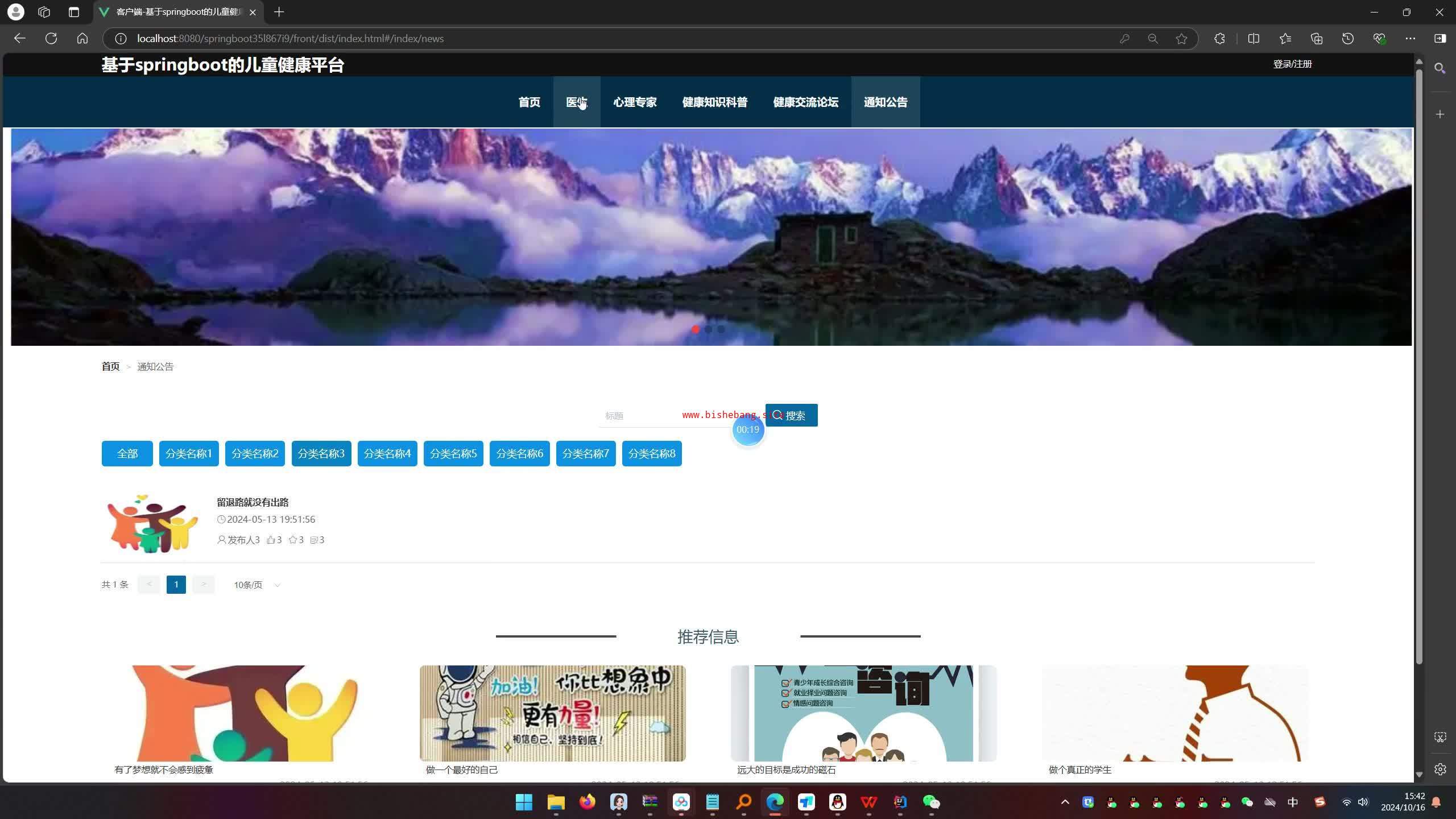Screen dimensions: 1456x819
Task: Open the 登录/注册 link
Action: click(1292, 64)
